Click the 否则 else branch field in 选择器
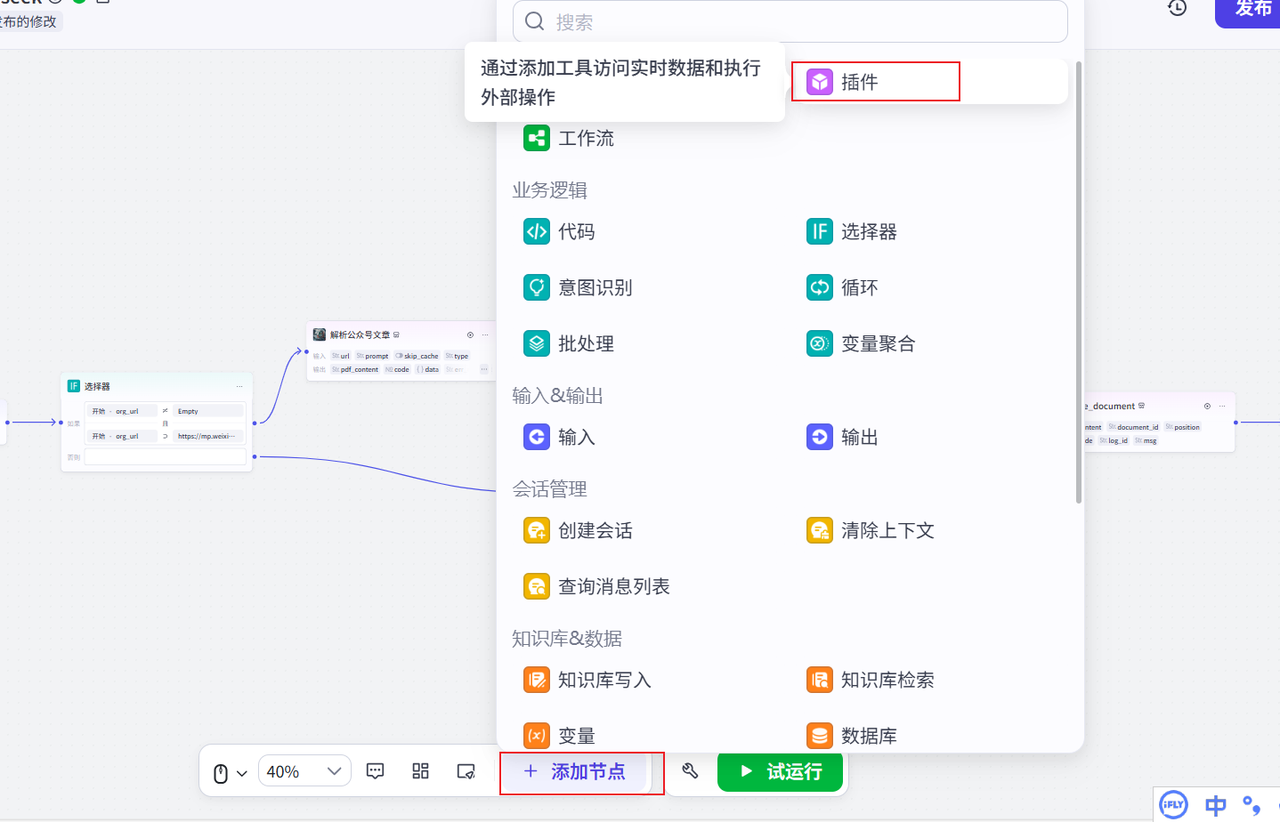Image resolution: width=1280 pixels, height=822 pixels. 165,457
